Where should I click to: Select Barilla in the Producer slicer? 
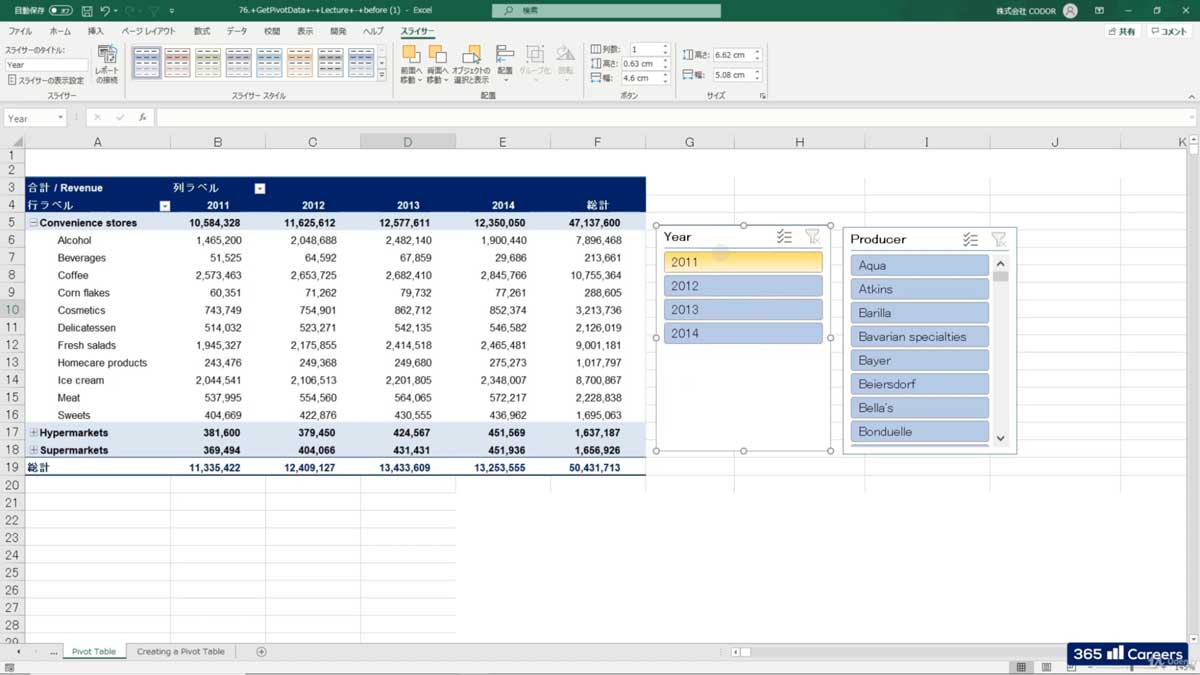(x=918, y=312)
